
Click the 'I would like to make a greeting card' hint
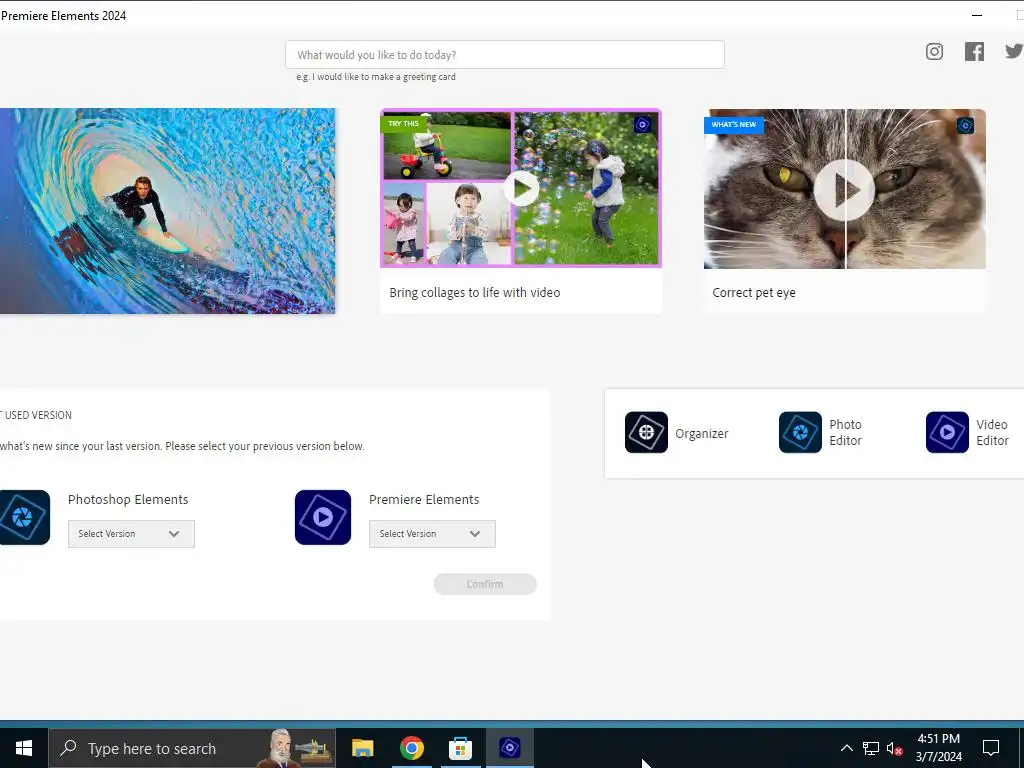[376, 77]
